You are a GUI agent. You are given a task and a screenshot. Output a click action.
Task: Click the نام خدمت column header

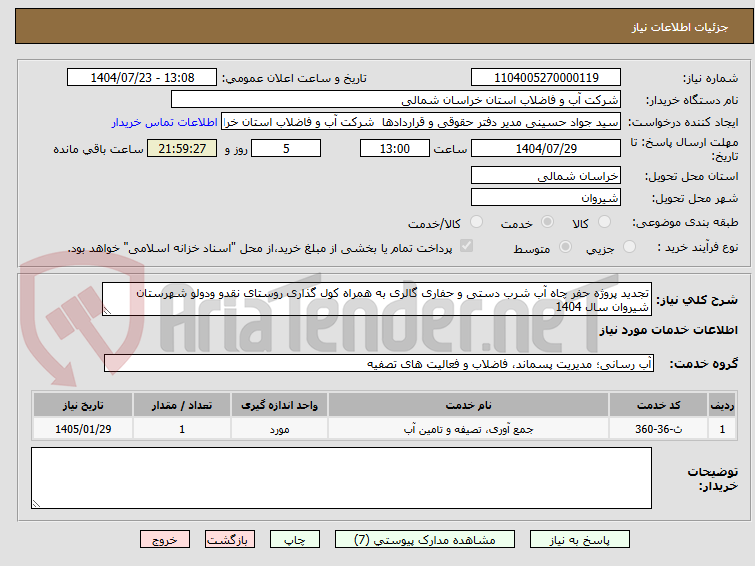[468, 405]
